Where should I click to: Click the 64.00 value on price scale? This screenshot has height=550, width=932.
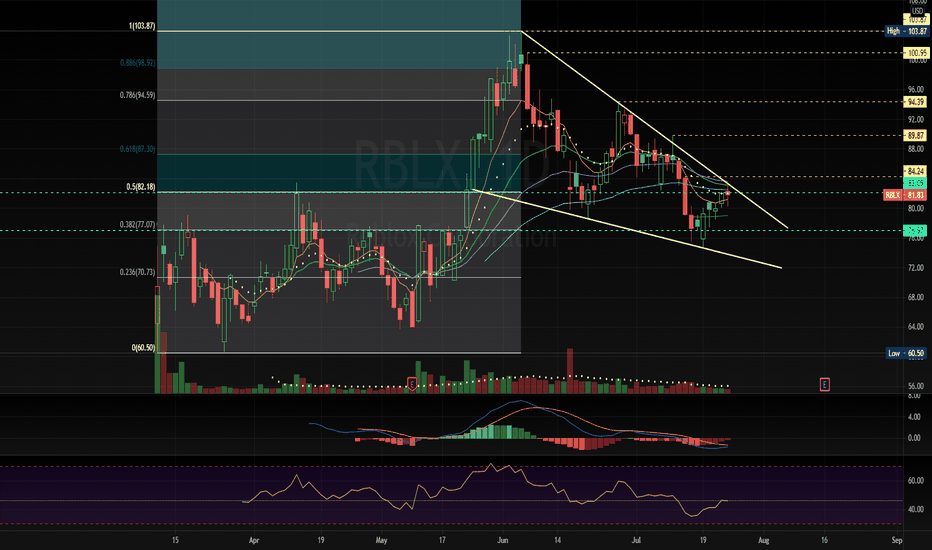916,327
